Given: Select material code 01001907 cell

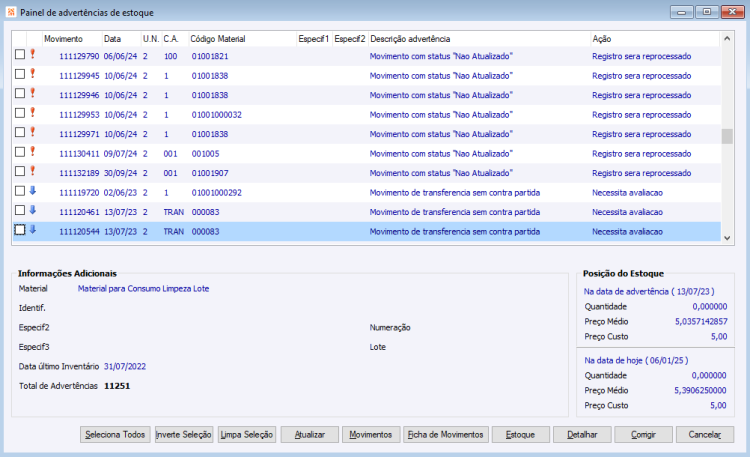Looking at the screenshot, I should (210, 173).
